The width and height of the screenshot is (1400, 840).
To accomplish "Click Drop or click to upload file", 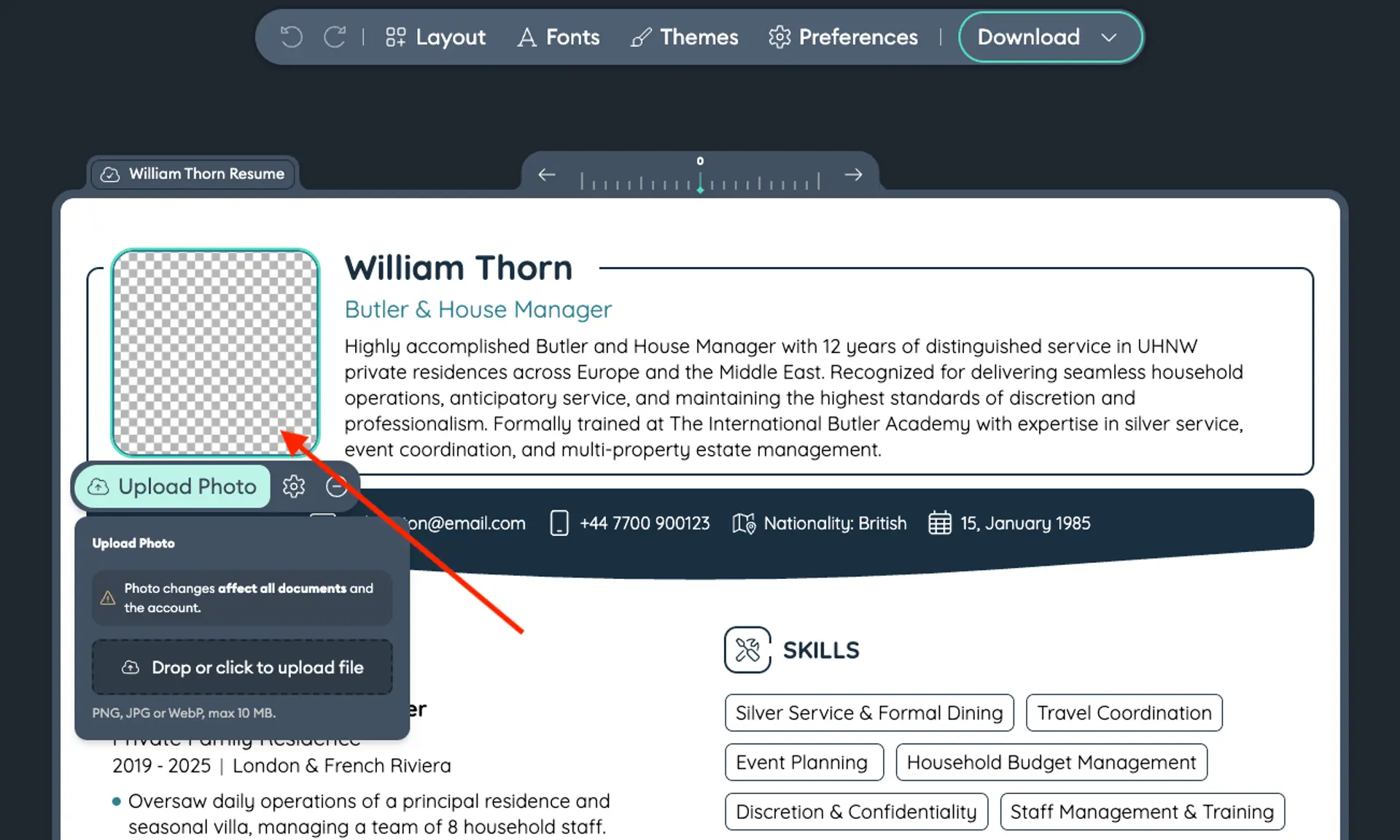I will point(242,667).
